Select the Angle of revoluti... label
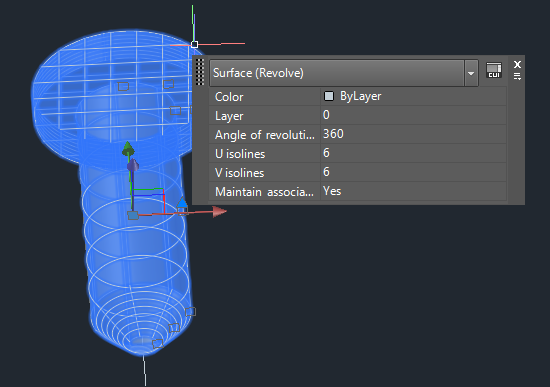Image resolution: width=550 pixels, height=387 pixels. point(264,134)
